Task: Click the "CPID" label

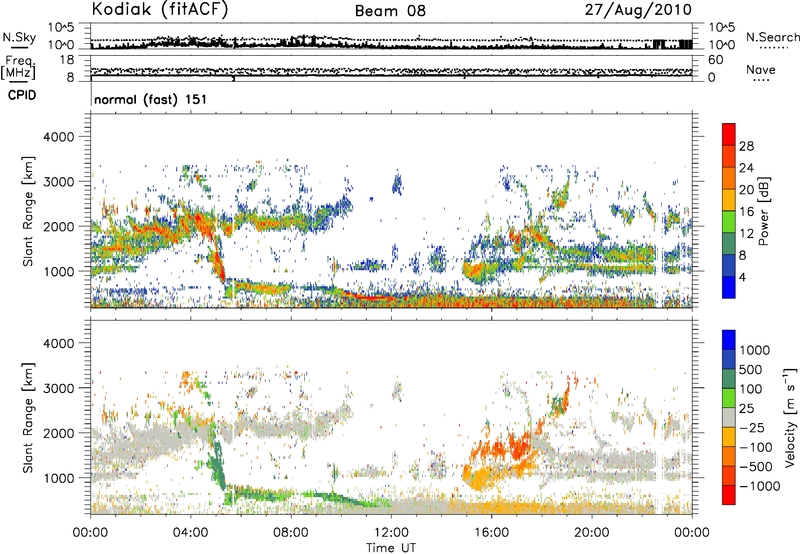Action: point(22,95)
